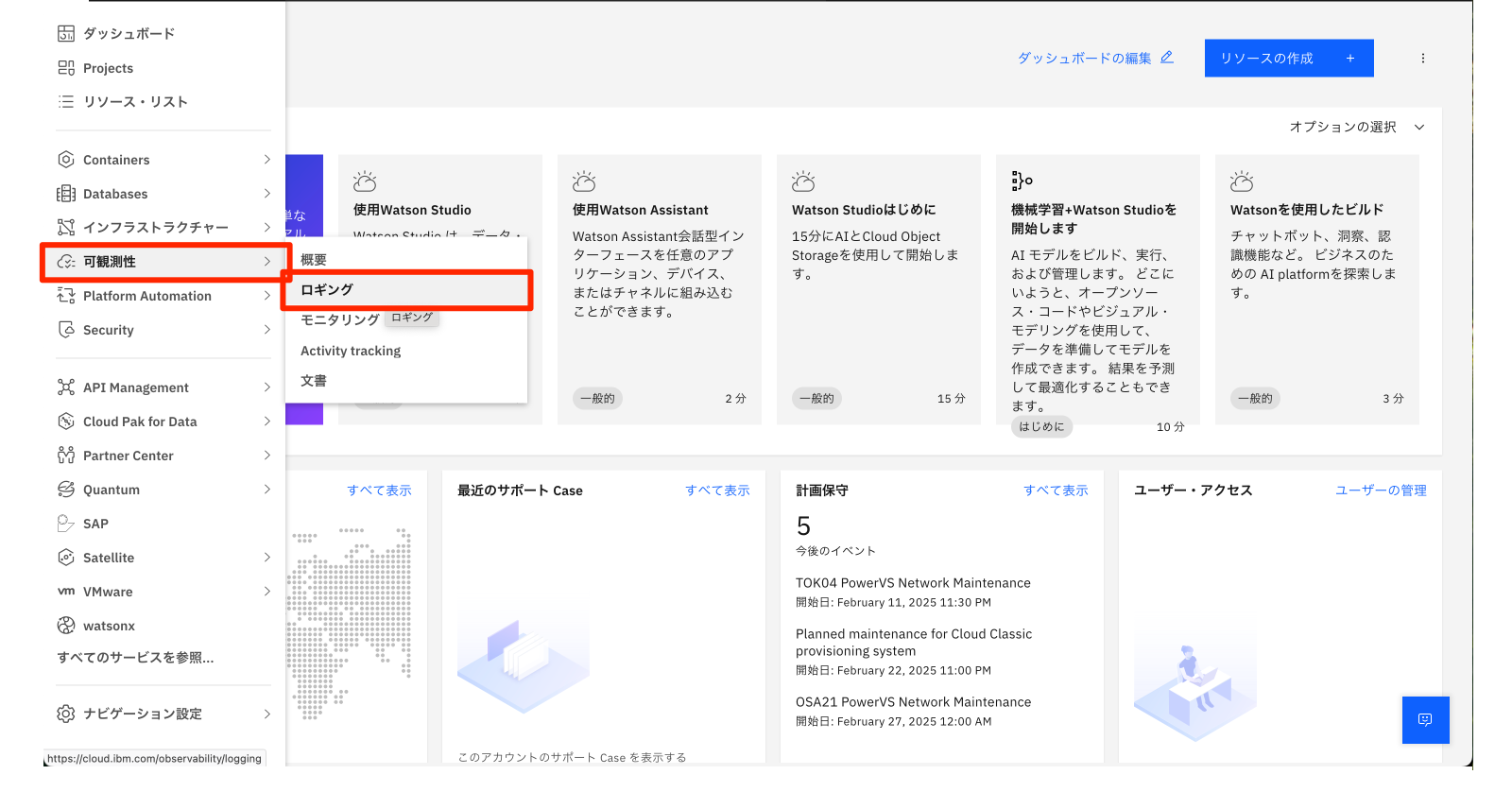Click すべて表示 in 計画保守 panel
The height and width of the screenshot is (809, 1512).
tap(1056, 491)
